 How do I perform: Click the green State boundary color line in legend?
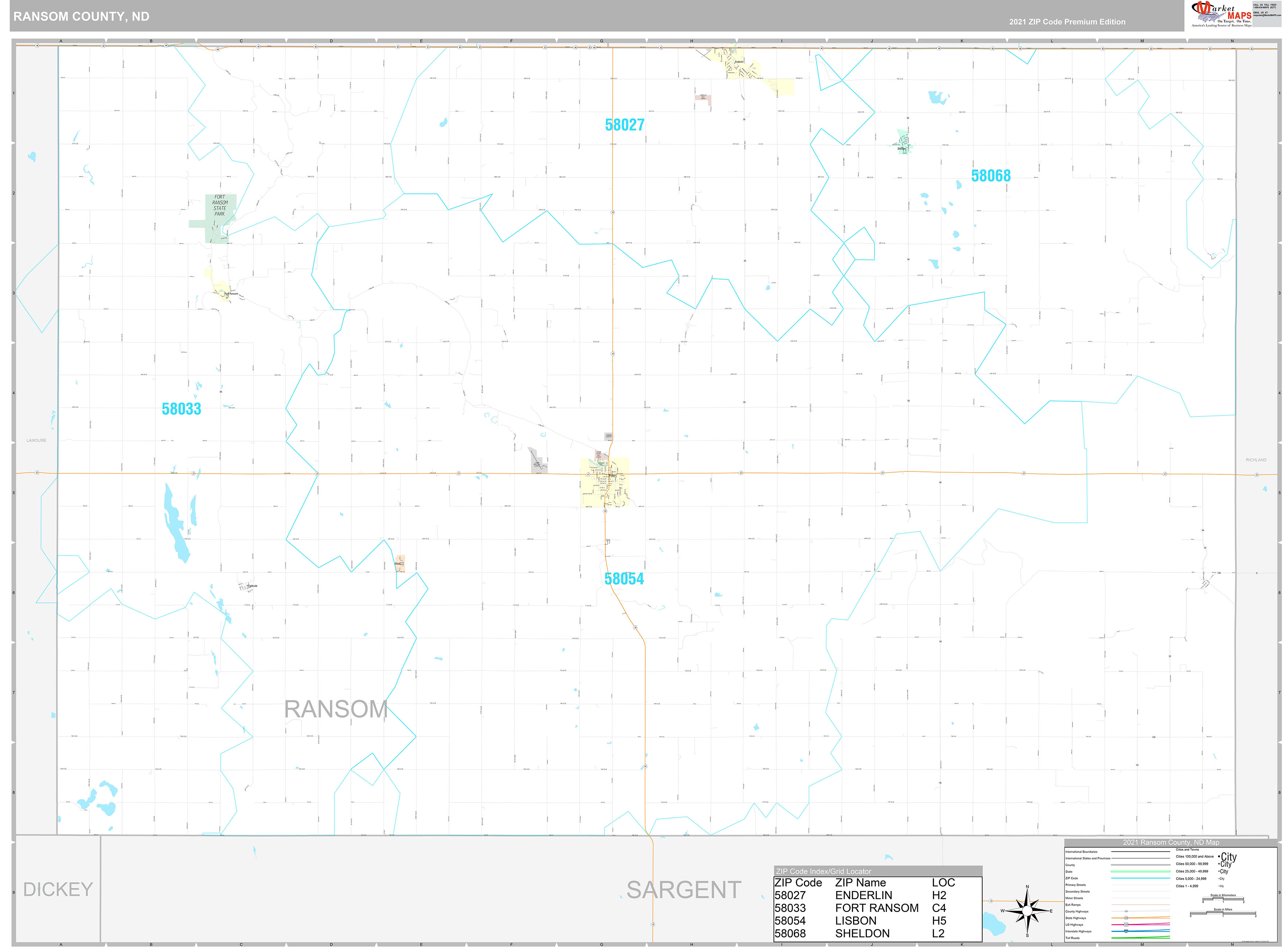(x=1140, y=871)
